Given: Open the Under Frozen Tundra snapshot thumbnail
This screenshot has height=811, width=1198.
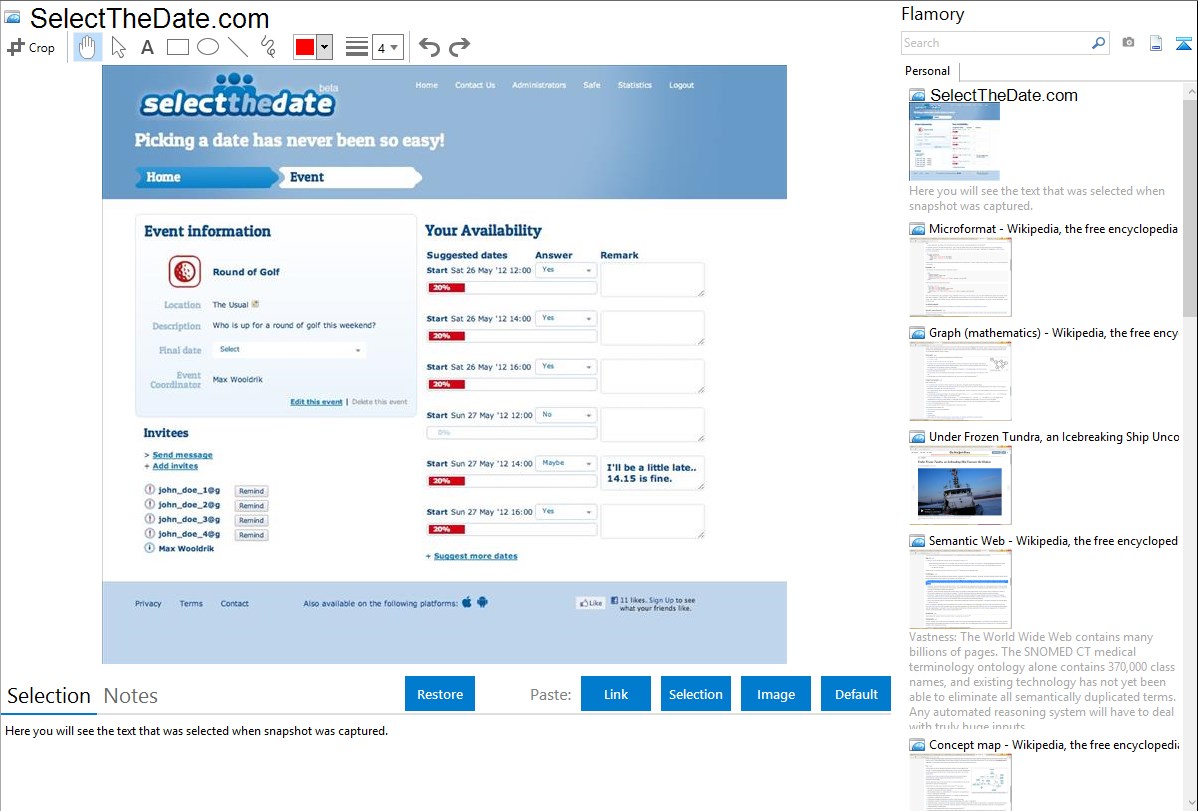Looking at the screenshot, I should [960, 485].
